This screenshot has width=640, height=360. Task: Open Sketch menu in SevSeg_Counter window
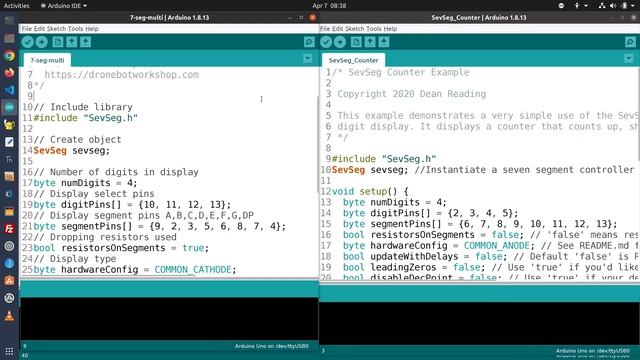355,29
